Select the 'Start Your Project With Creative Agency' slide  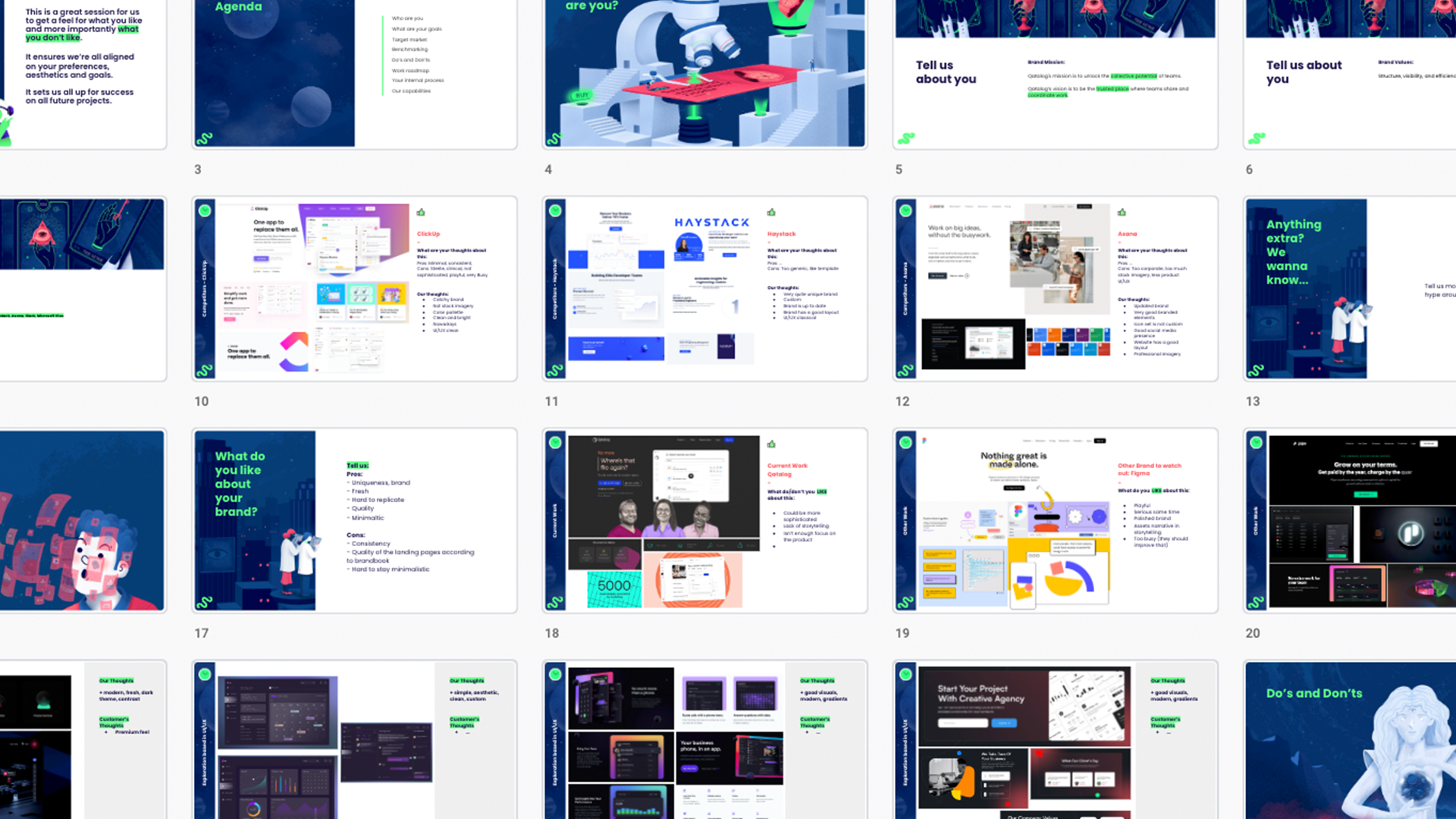1055,739
